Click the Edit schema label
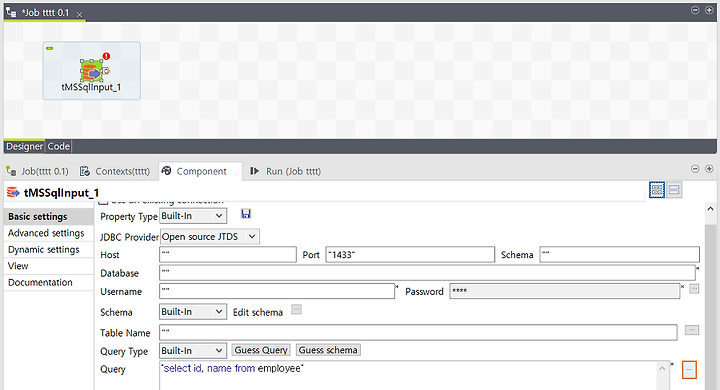The image size is (720, 390). (258, 312)
